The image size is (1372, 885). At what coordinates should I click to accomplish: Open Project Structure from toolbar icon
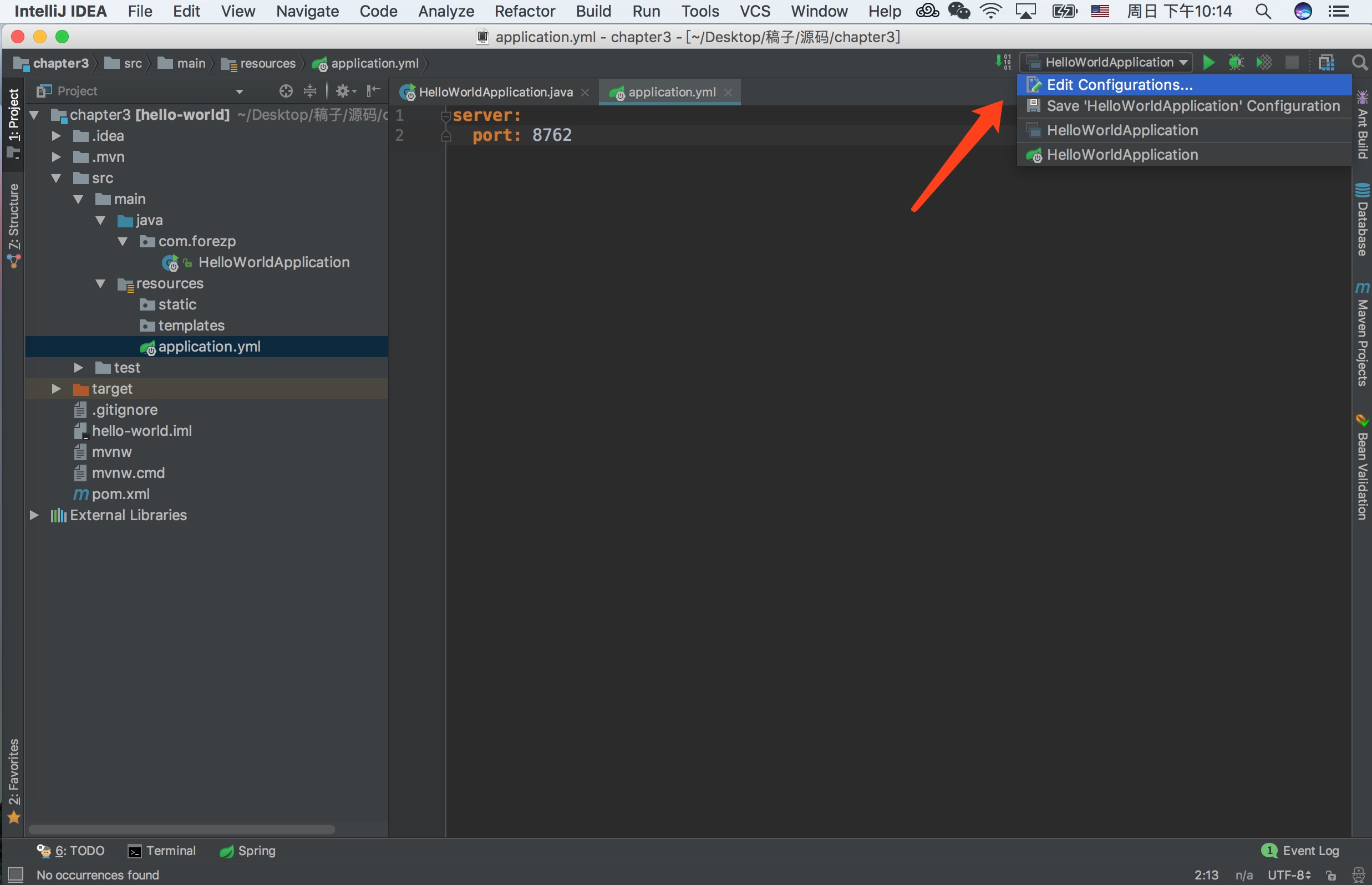tap(1326, 62)
